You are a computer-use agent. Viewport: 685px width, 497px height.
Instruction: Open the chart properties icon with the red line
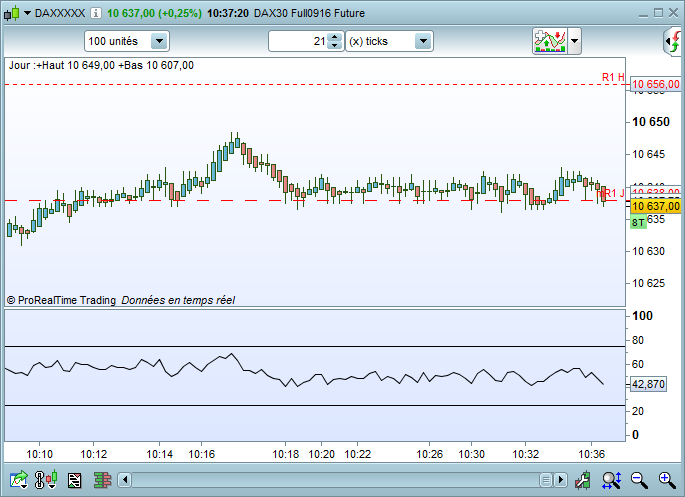pos(75,480)
